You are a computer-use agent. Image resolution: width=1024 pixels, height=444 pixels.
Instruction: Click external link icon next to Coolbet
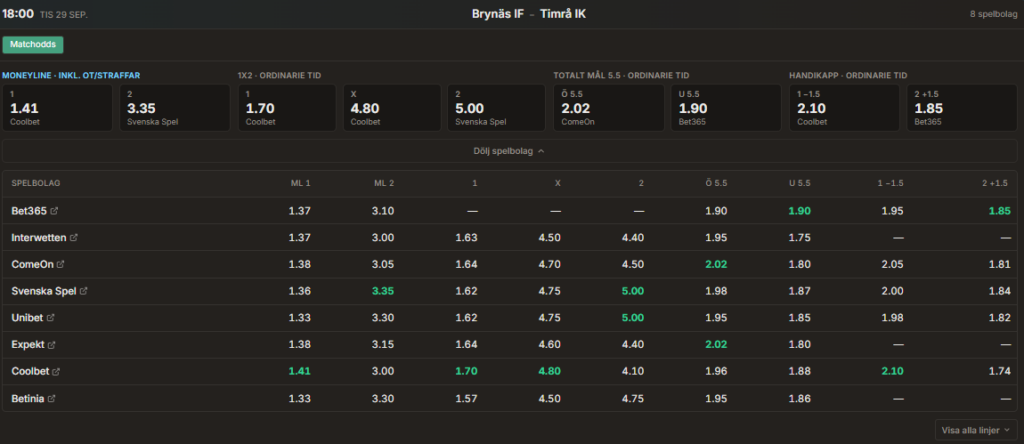56,372
